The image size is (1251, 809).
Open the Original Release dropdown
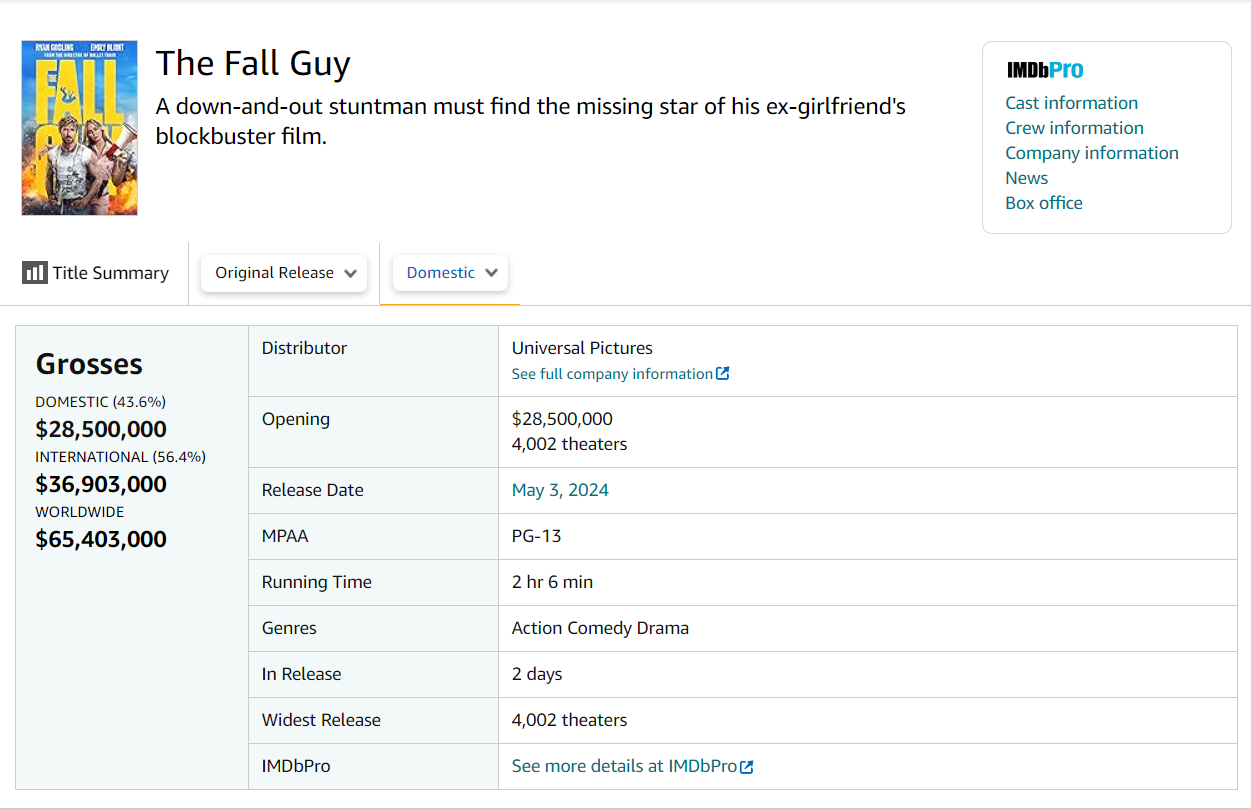(284, 273)
